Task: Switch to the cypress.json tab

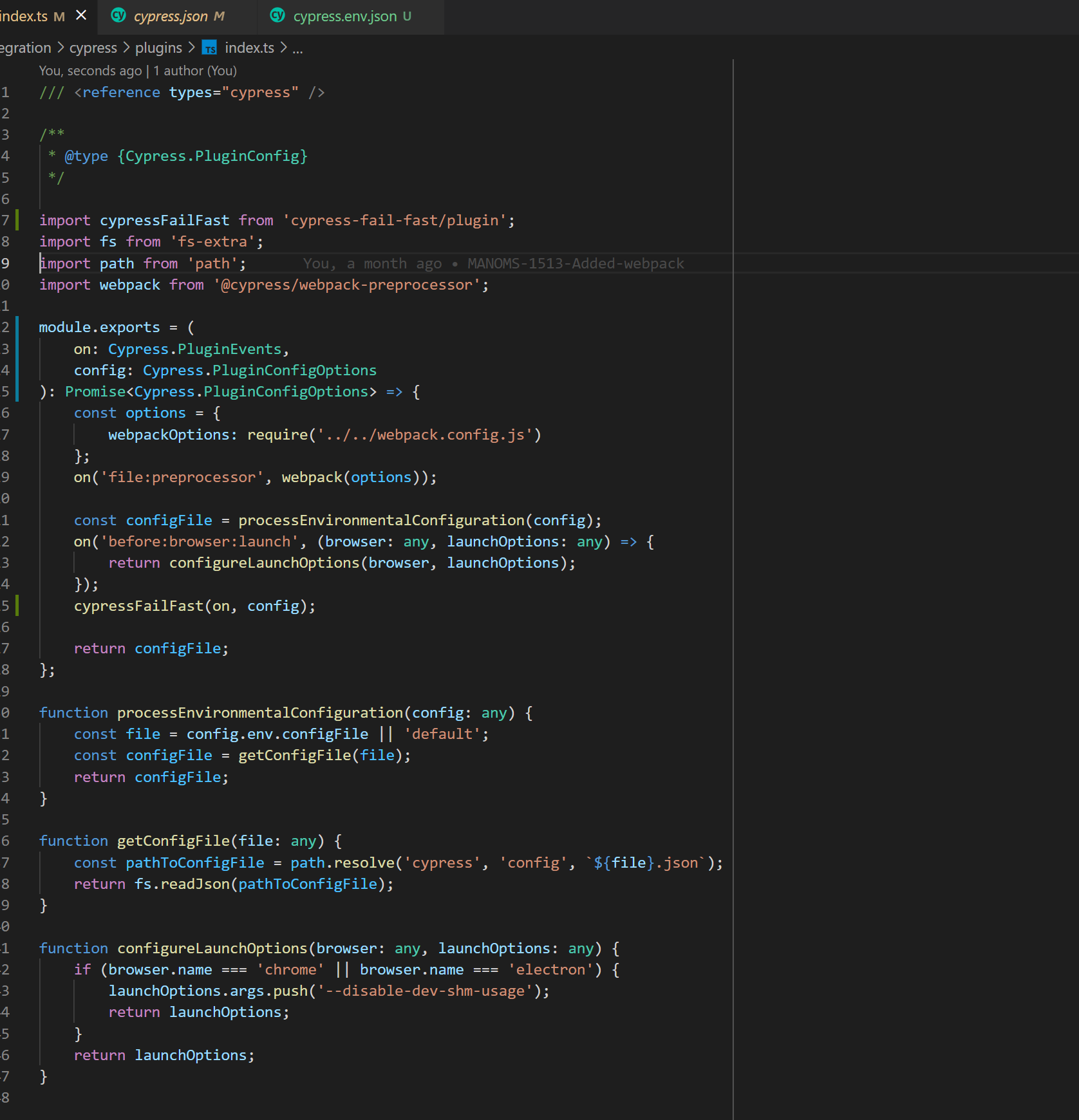Action: [177, 17]
